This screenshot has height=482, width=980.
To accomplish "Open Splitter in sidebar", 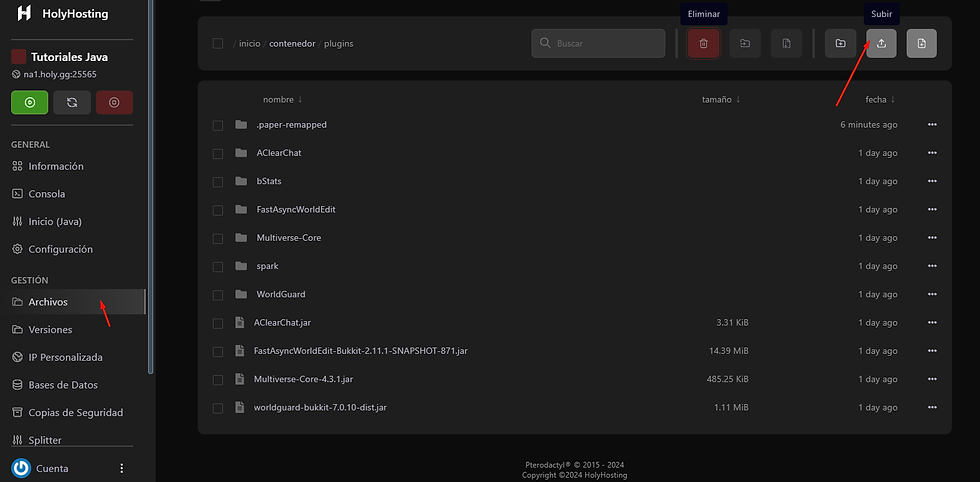I will [x=45, y=440].
